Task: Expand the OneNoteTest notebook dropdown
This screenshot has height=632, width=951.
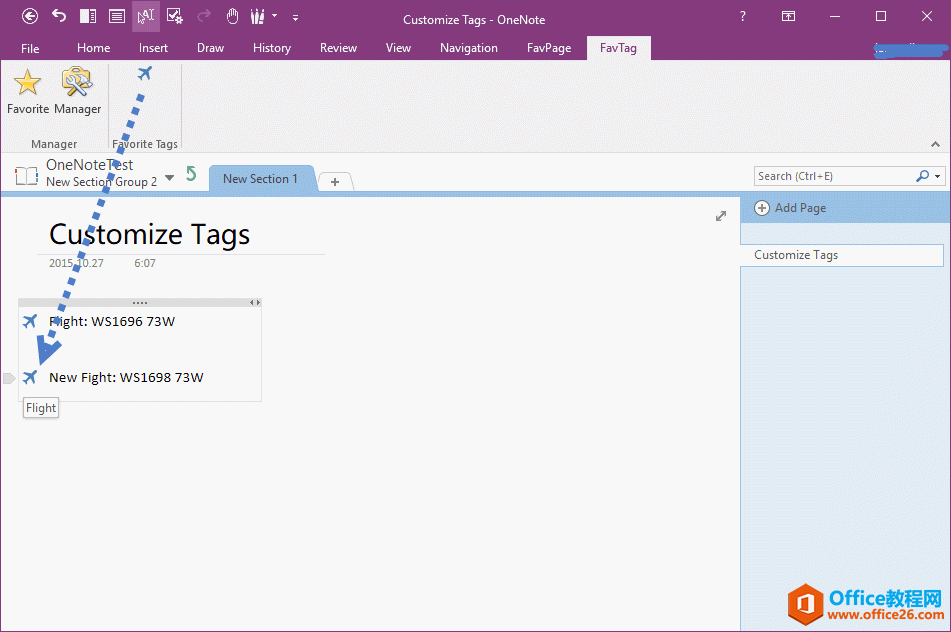Action: [169, 177]
